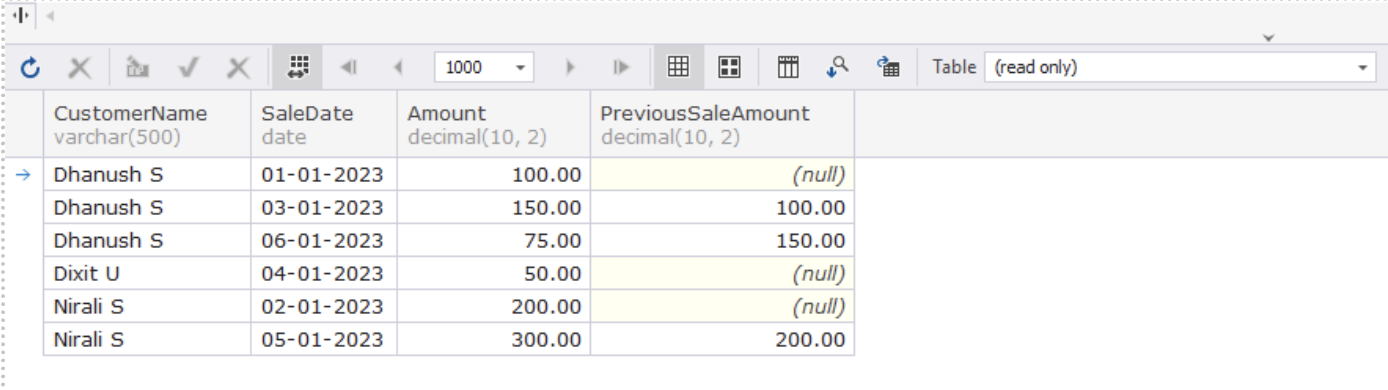Click the 03-01-2023 date cell

(x=324, y=207)
